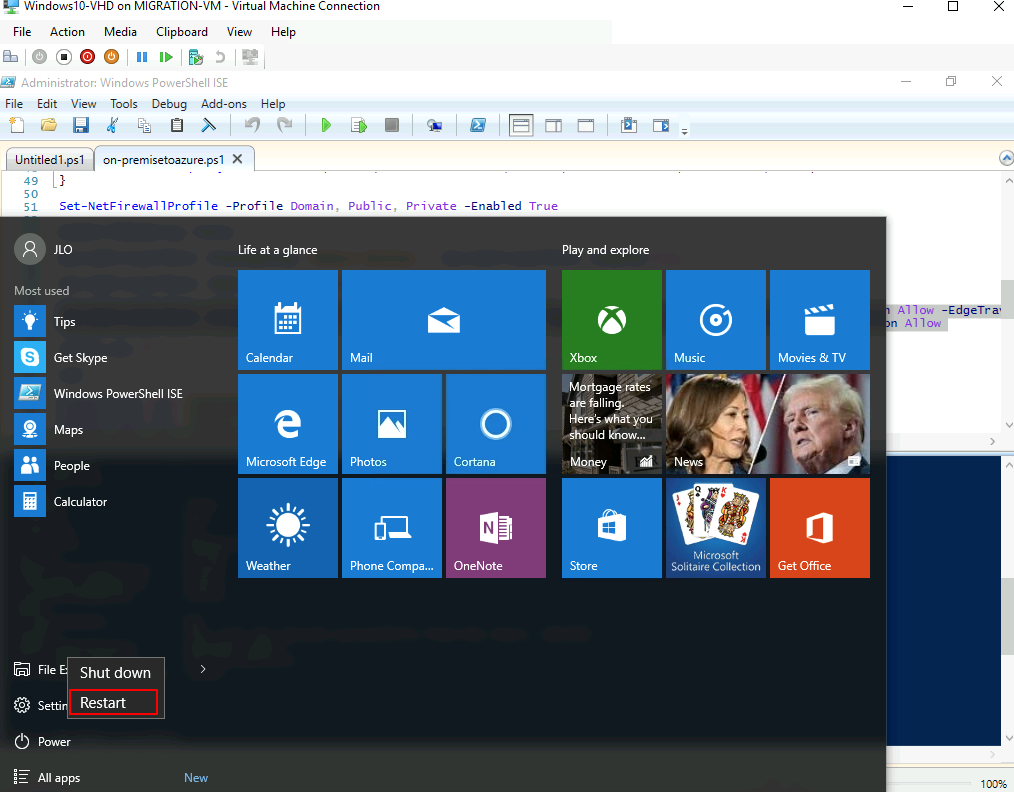Open the News live tile
This screenshot has height=792, width=1014.
click(x=768, y=424)
